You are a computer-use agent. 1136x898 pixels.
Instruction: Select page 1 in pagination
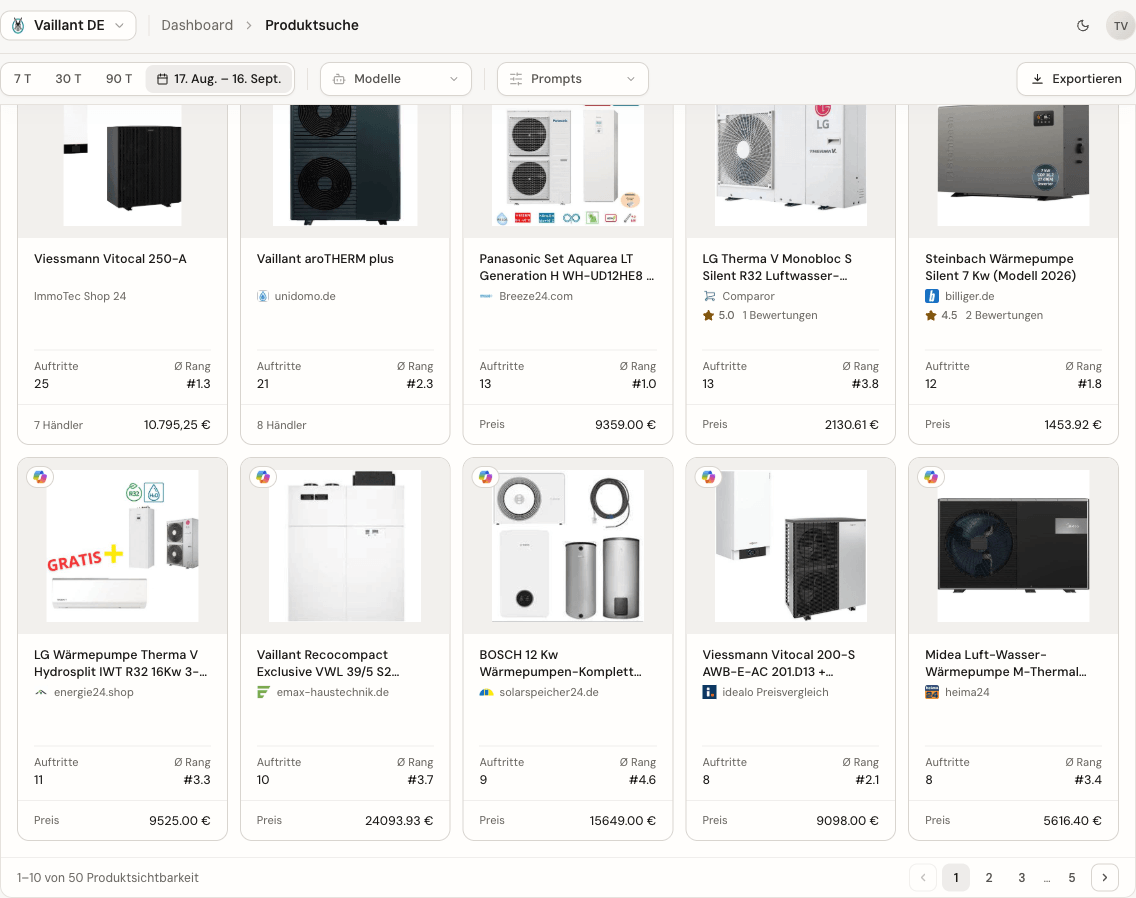(956, 877)
